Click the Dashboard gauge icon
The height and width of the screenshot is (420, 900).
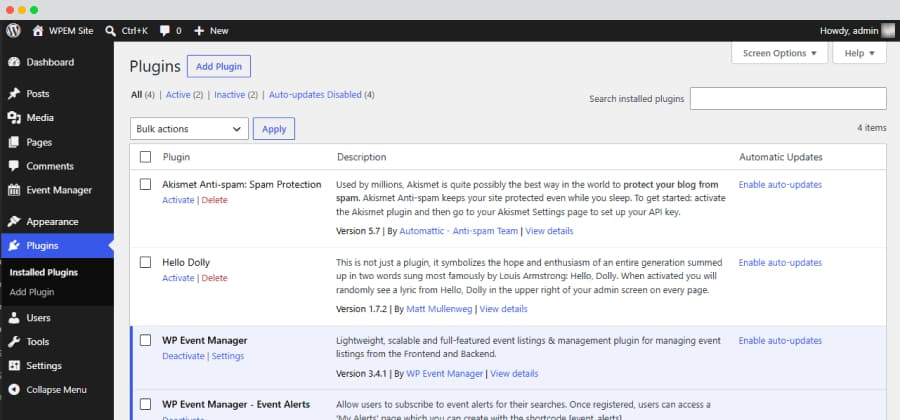(x=14, y=62)
